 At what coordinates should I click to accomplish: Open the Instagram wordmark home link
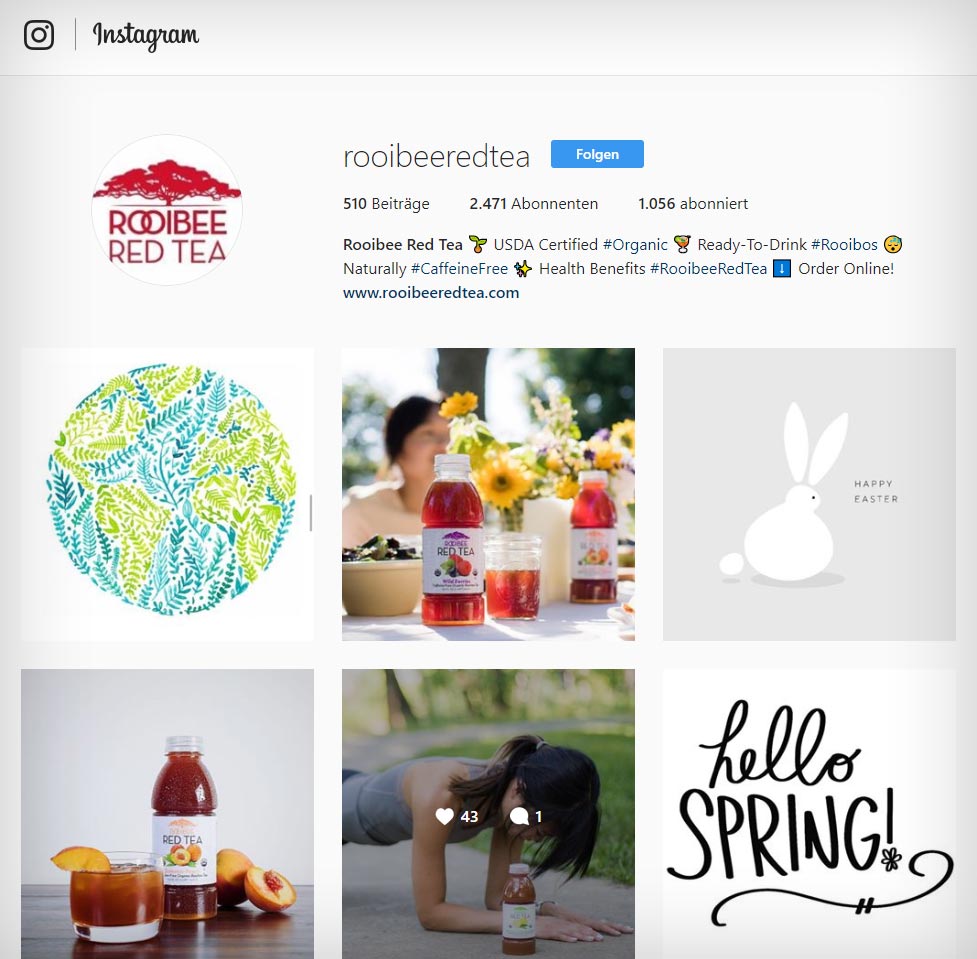pyautogui.click(x=146, y=36)
